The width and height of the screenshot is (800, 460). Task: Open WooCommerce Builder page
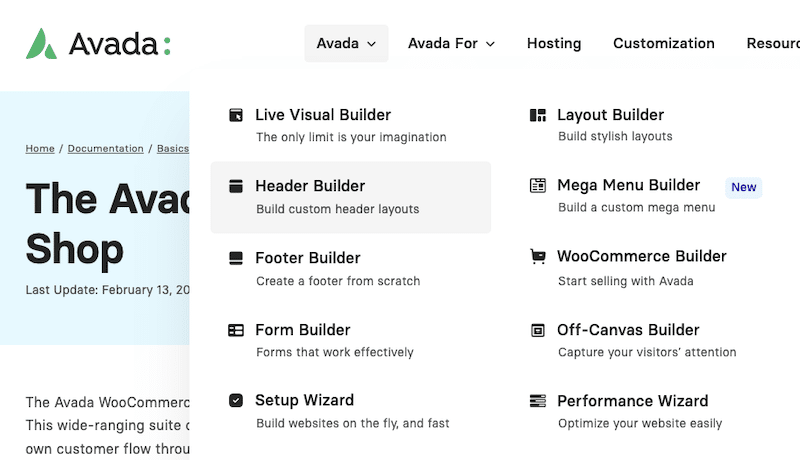(641, 256)
